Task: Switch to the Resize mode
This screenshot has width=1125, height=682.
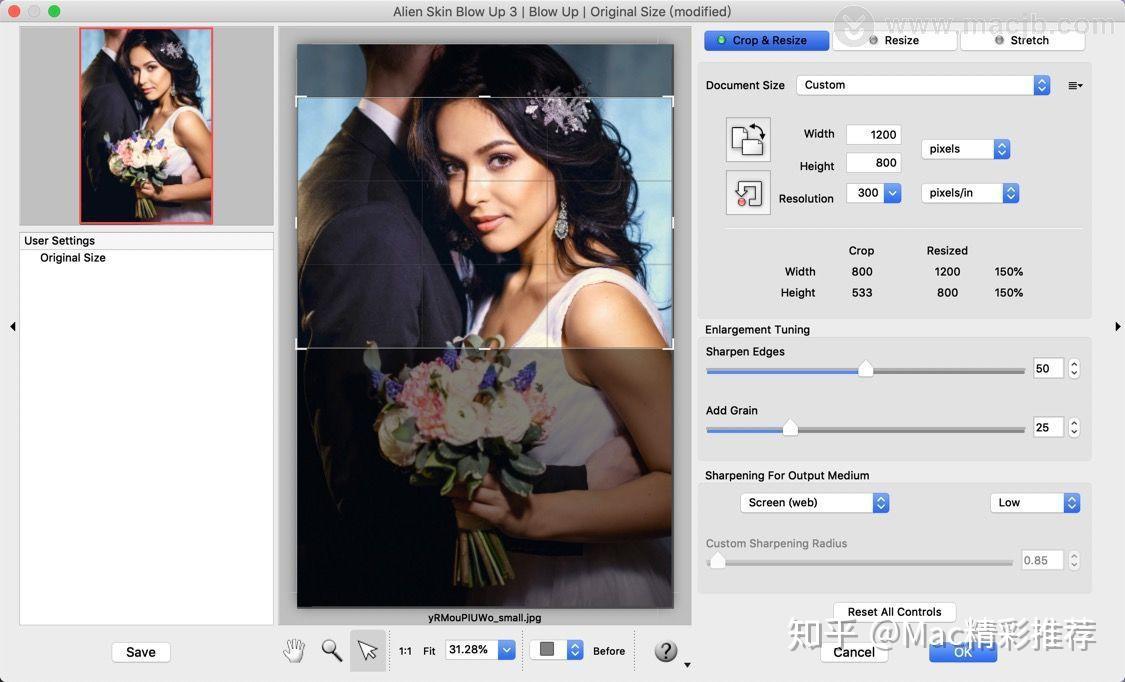Action: 894,40
